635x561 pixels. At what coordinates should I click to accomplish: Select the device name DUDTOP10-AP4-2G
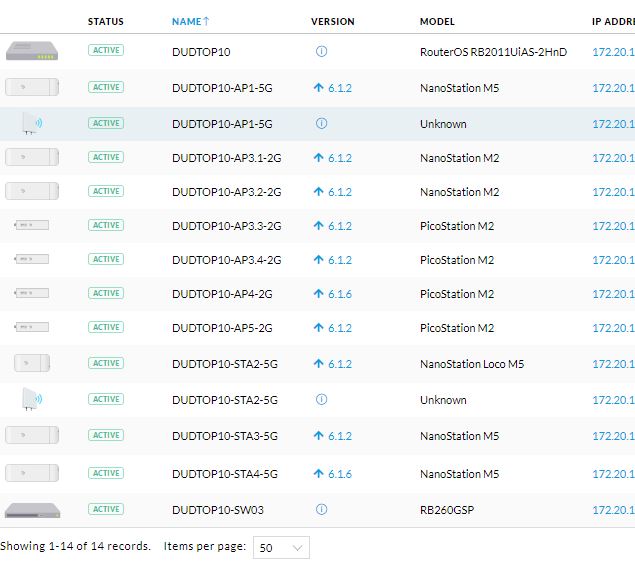click(x=222, y=294)
